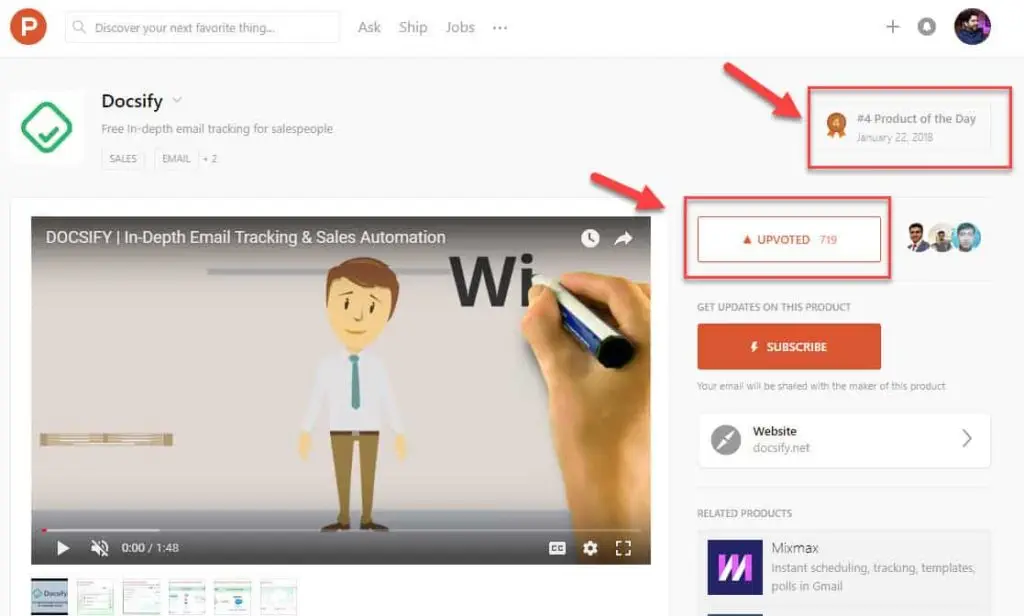Open the notifications bell icon

[926, 27]
